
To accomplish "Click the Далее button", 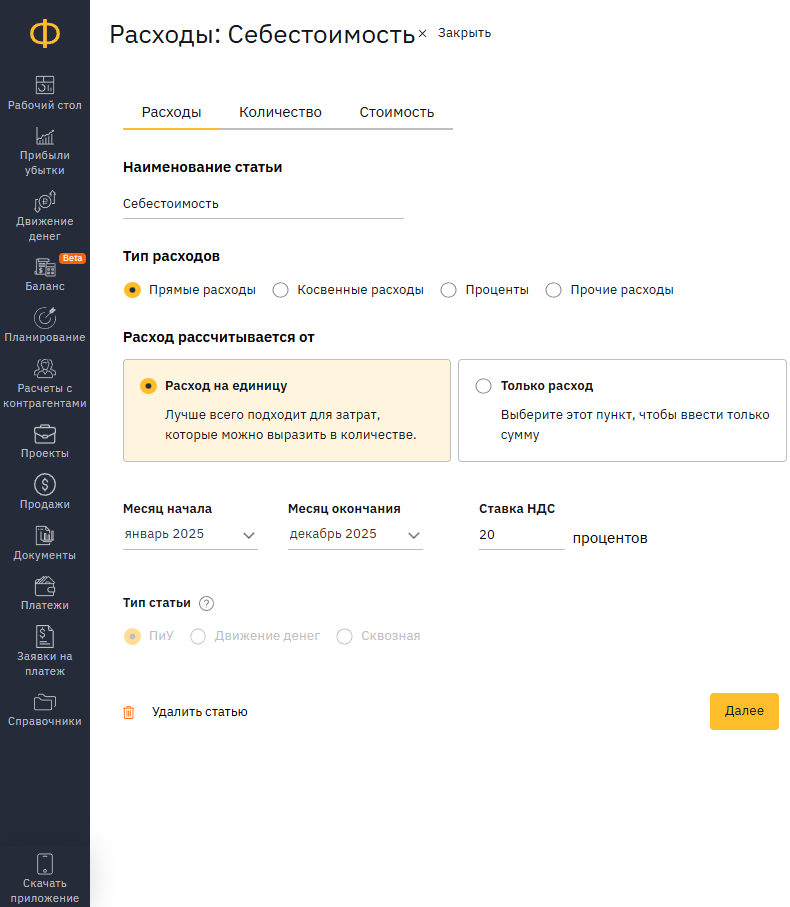I will pyautogui.click(x=744, y=711).
